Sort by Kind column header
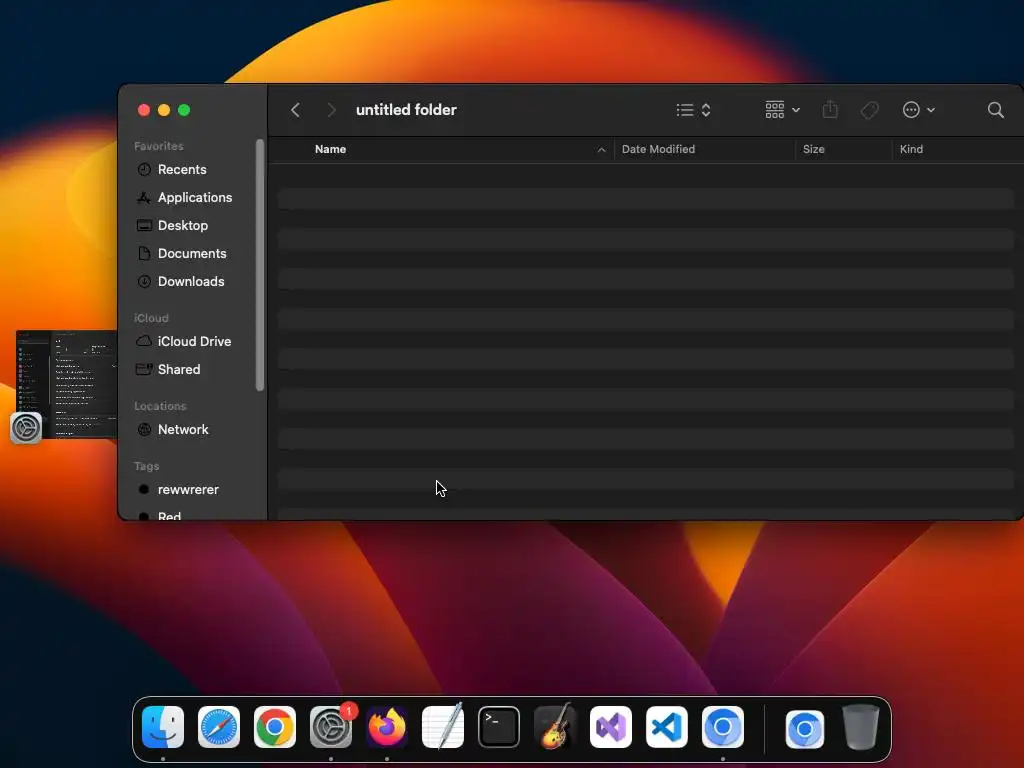Viewport: 1024px width, 768px height. coord(911,149)
